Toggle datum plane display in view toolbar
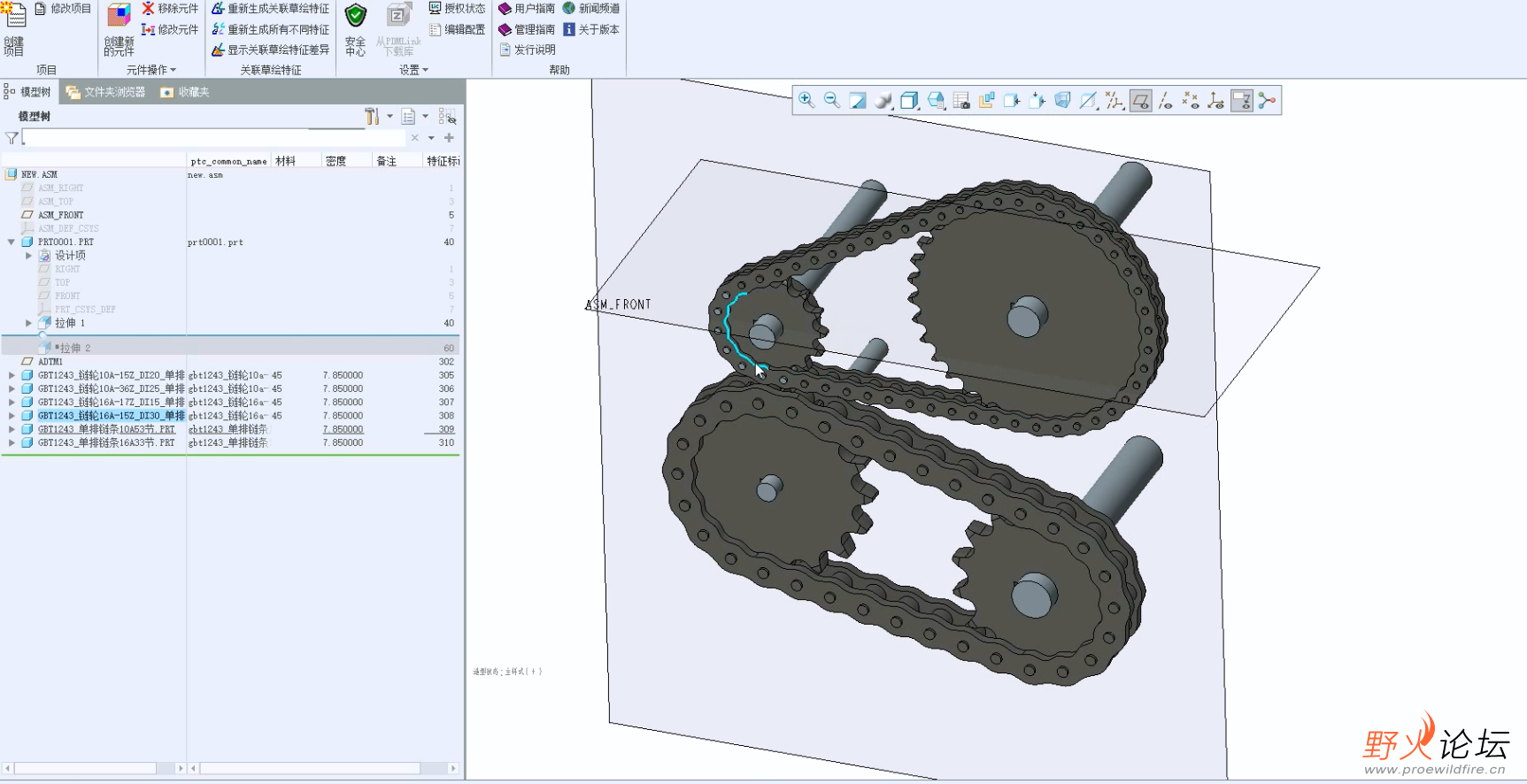The image size is (1527, 784). click(x=1140, y=101)
